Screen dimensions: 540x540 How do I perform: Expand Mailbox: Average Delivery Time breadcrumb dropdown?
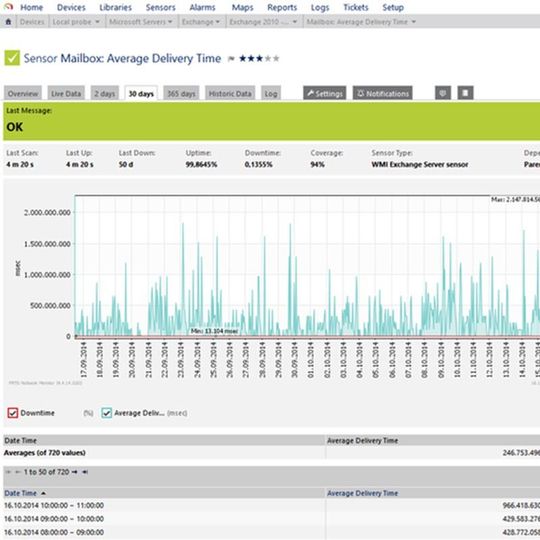point(414,22)
